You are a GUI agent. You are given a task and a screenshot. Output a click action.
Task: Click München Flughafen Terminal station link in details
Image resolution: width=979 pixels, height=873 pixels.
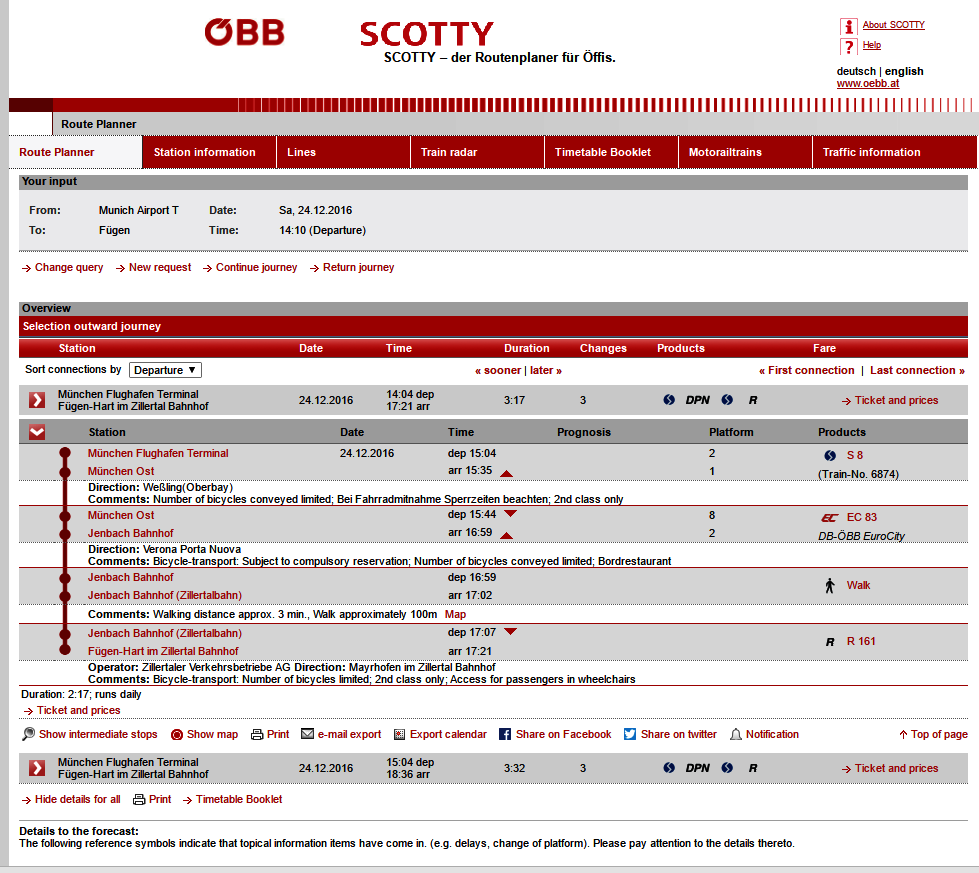click(x=158, y=453)
